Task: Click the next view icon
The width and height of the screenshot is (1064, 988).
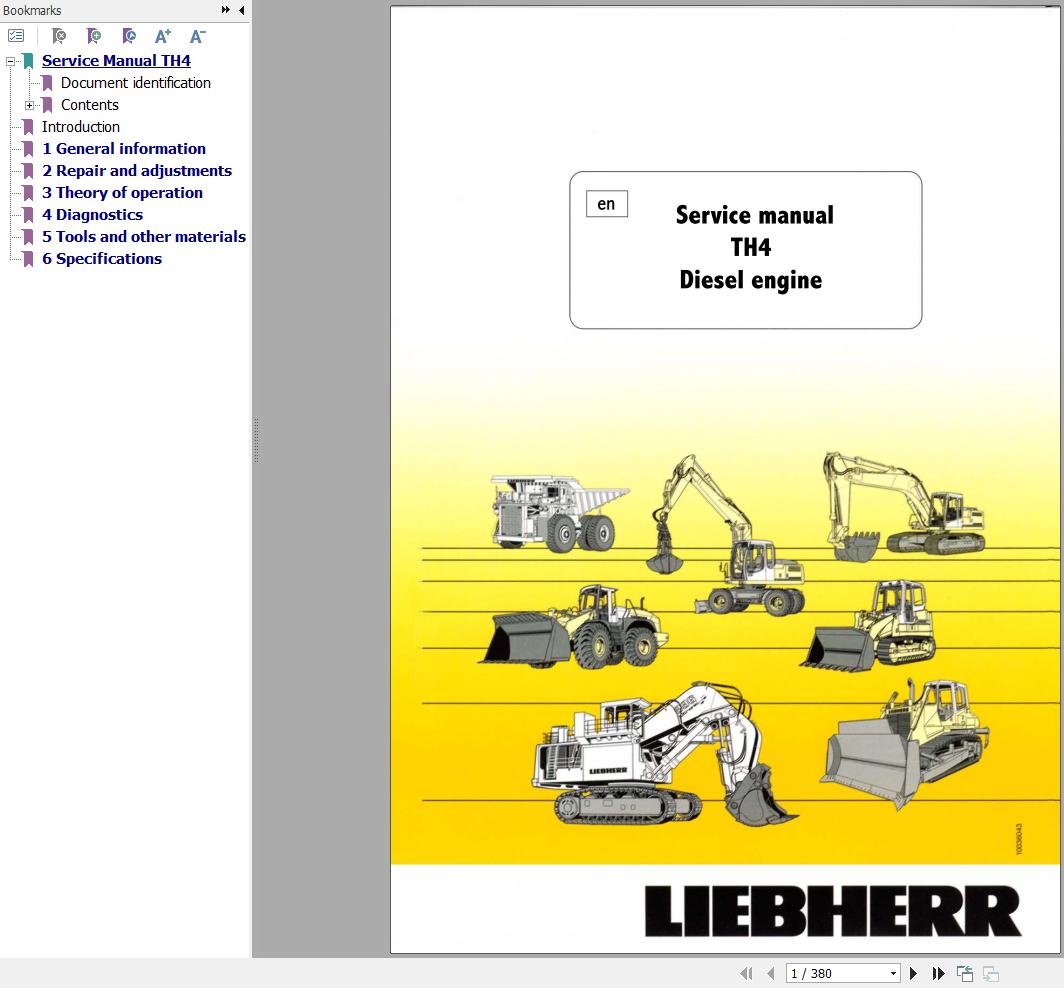Action: point(991,973)
